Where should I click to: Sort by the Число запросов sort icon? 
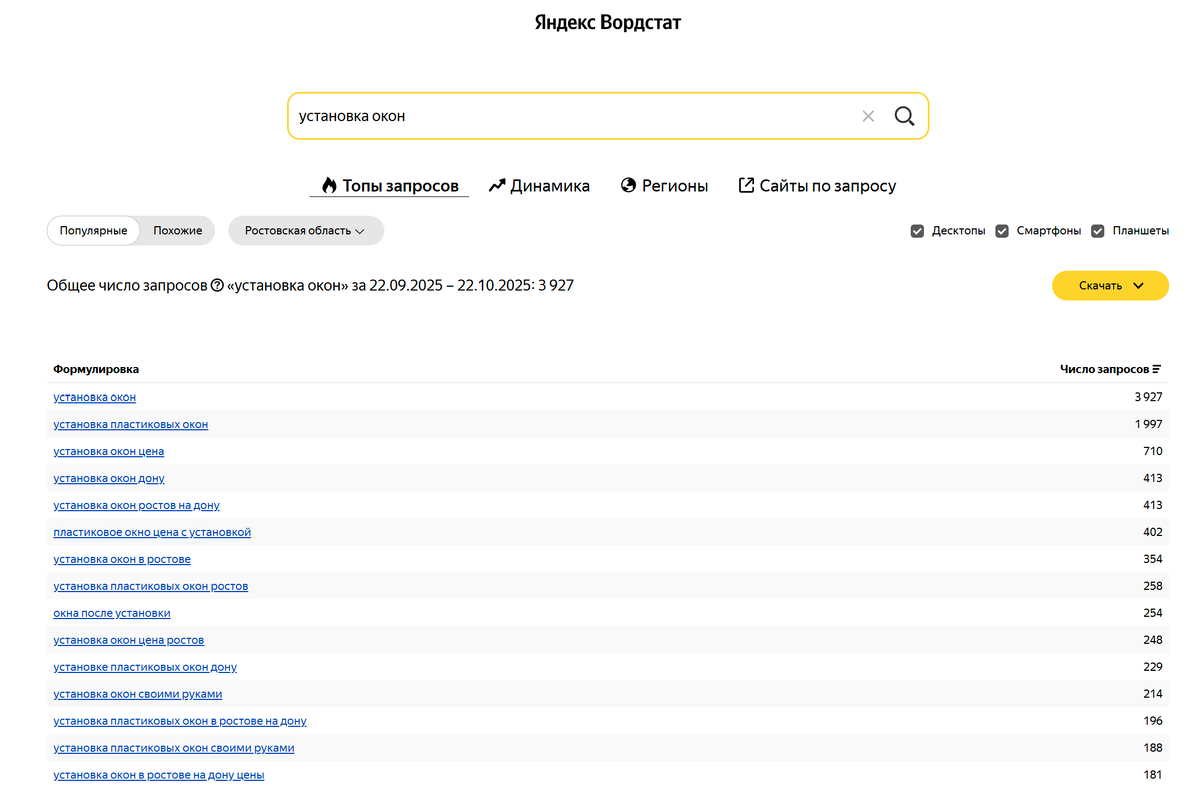point(1157,369)
